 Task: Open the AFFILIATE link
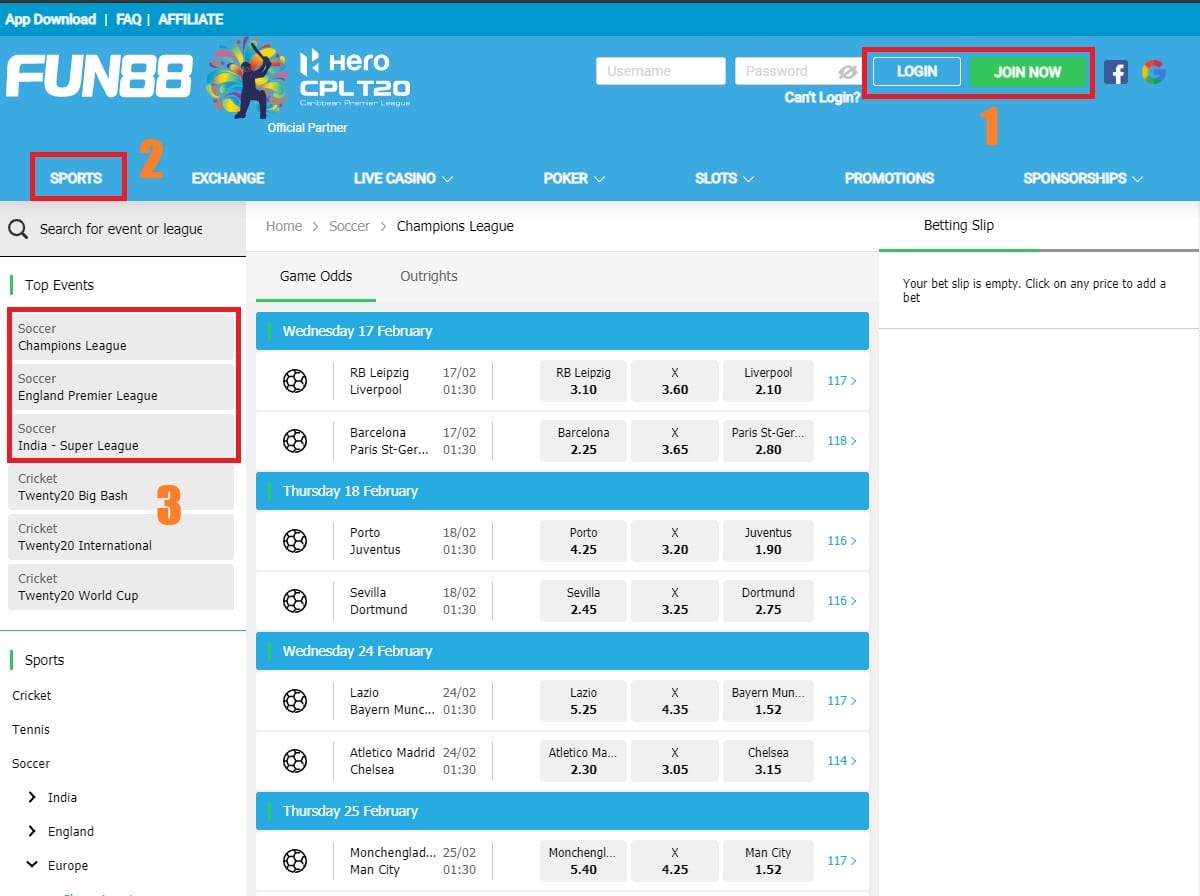coord(191,19)
